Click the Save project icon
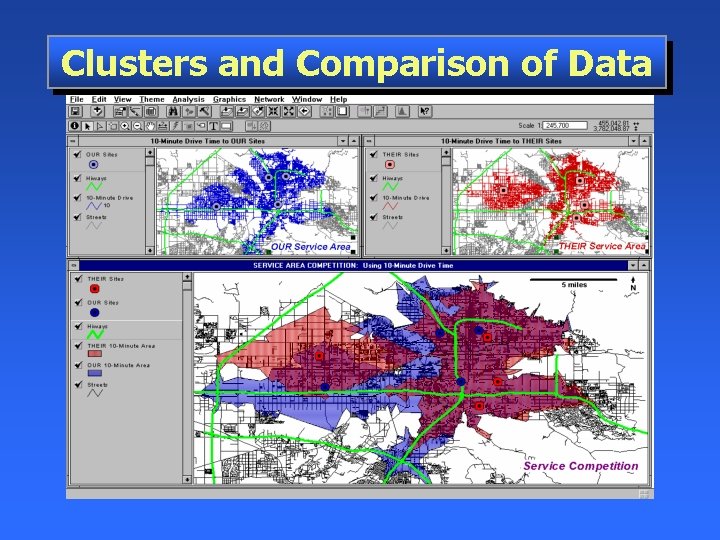The image size is (720, 540). click(x=75, y=111)
